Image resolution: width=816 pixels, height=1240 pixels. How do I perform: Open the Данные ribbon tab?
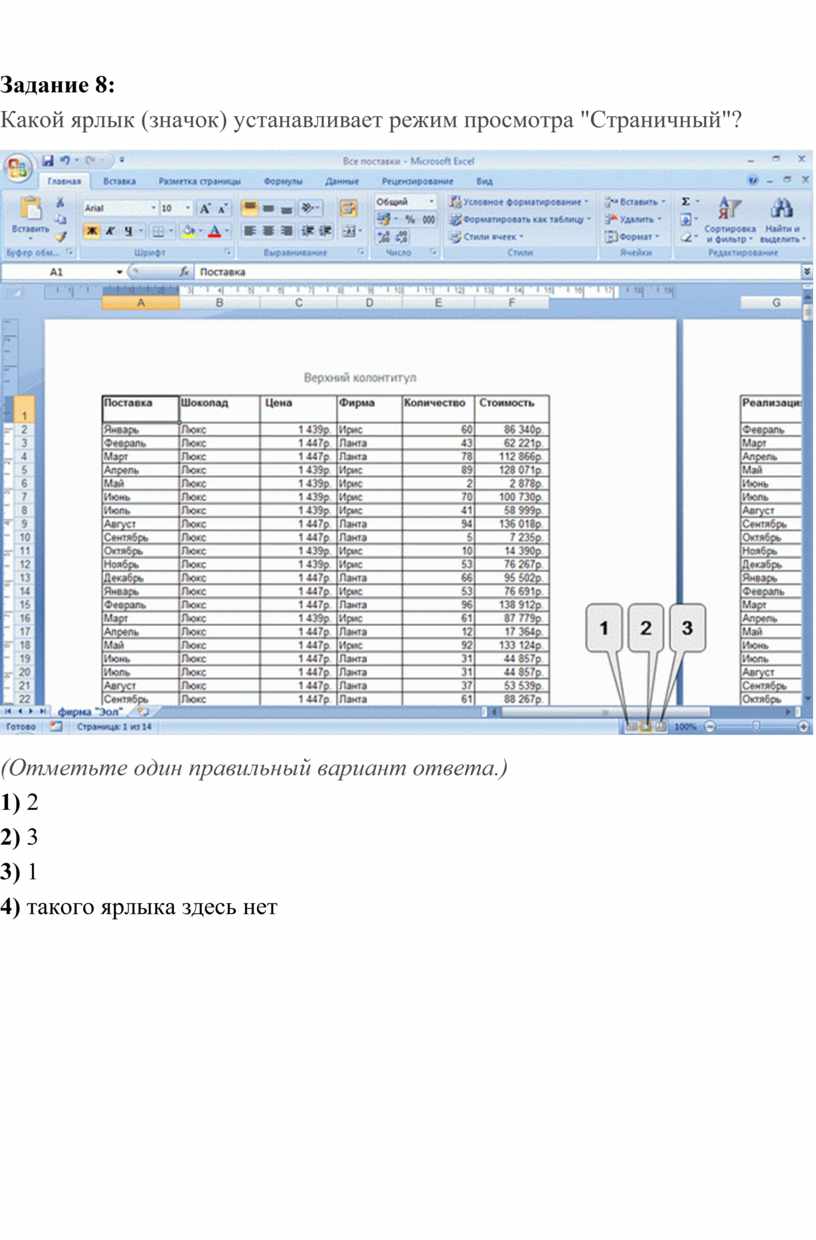tap(342, 181)
